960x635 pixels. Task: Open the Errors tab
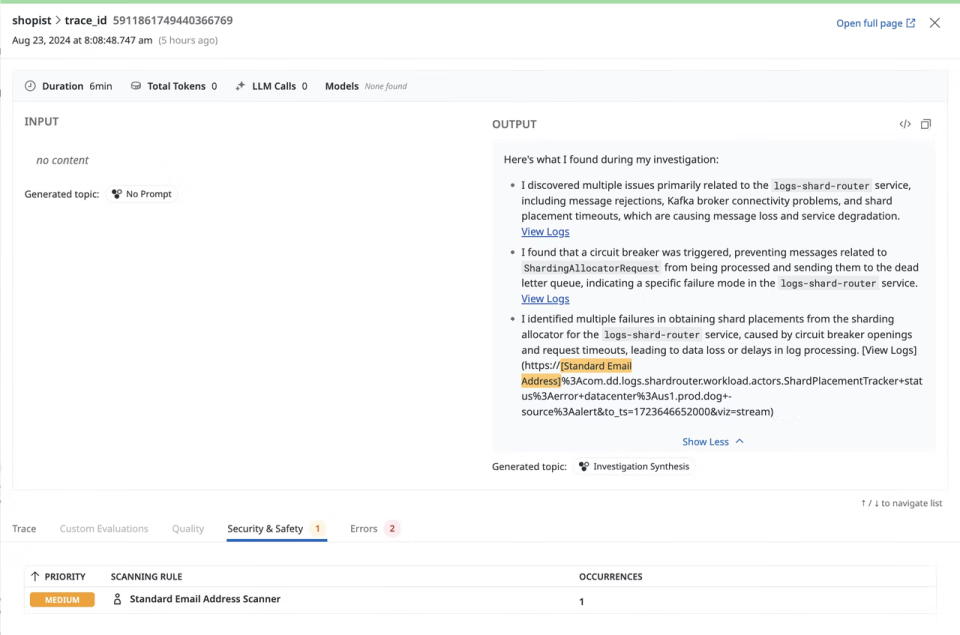pyautogui.click(x=364, y=529)
